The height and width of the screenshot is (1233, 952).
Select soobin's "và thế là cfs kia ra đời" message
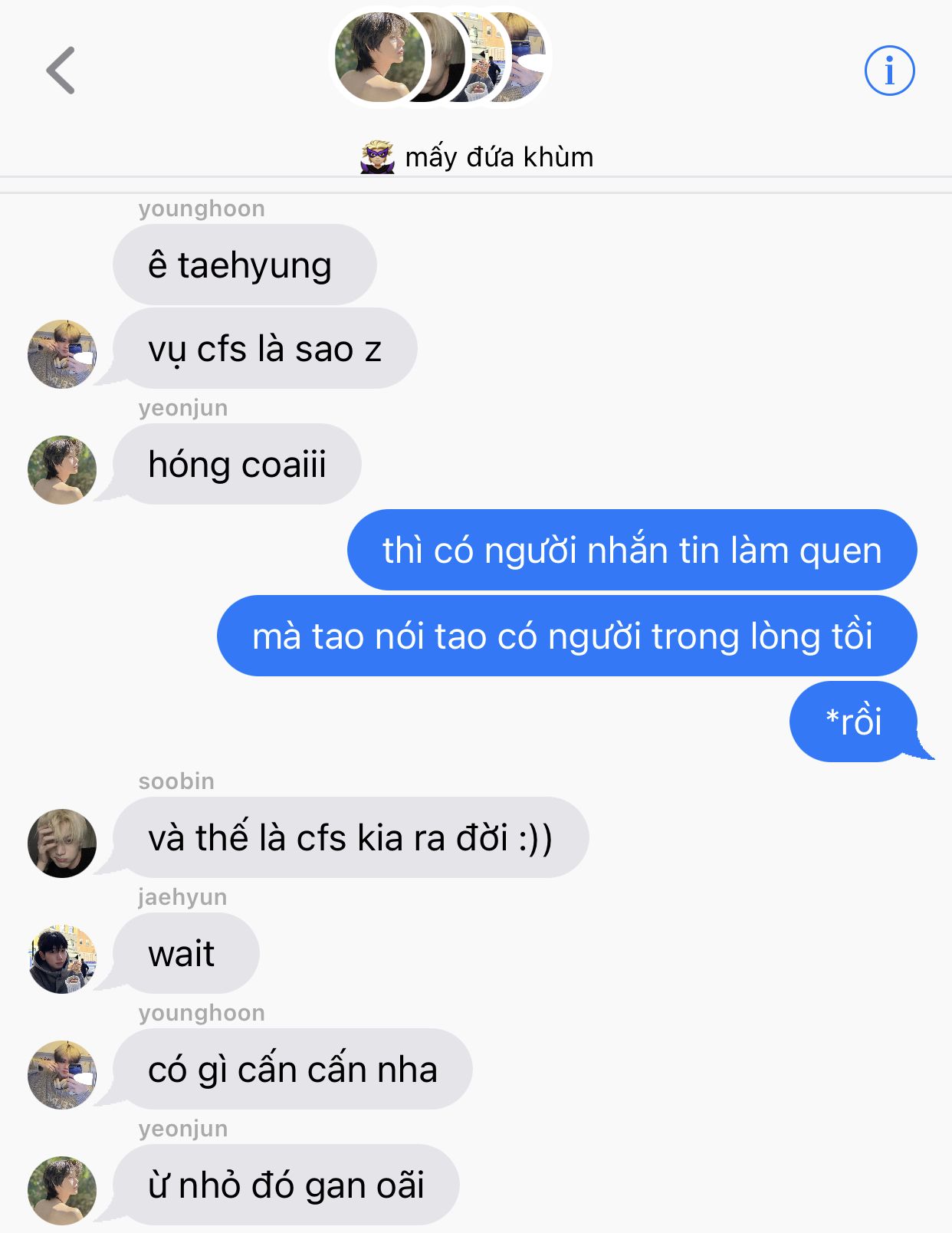pyautogui.click(x=350, y=837)
